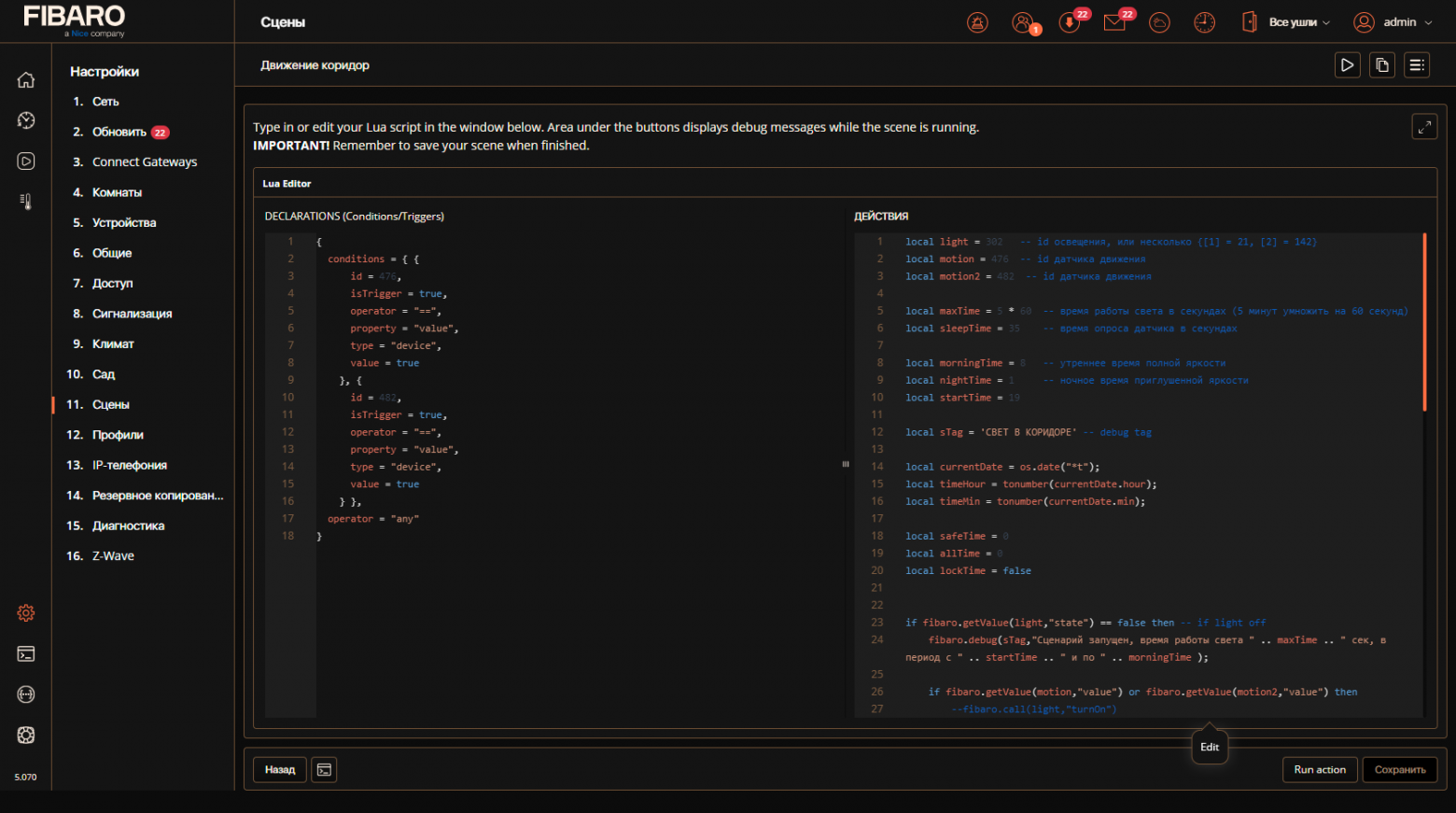Open the clock icon in top bar
The width and height of the screenshot is (1456, 813).
pos(1205,22)
